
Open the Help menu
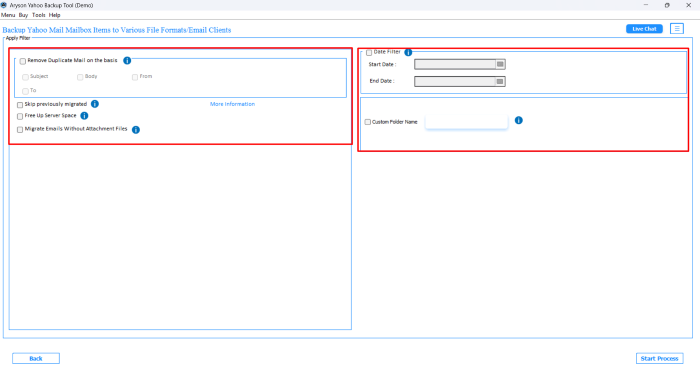(54, 15)
